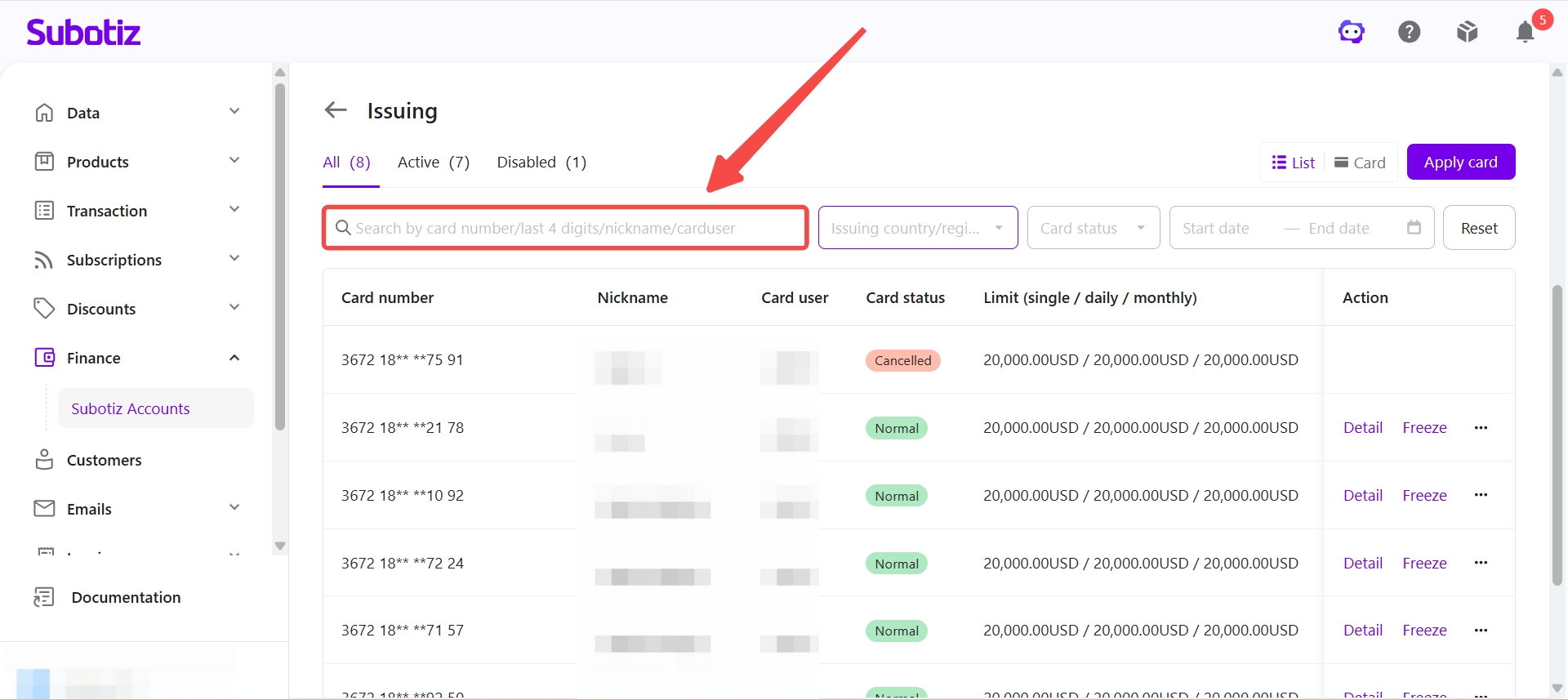Open Detail for card ending 21 78
Viewport: 1568px width, 700px height.
1363,427
